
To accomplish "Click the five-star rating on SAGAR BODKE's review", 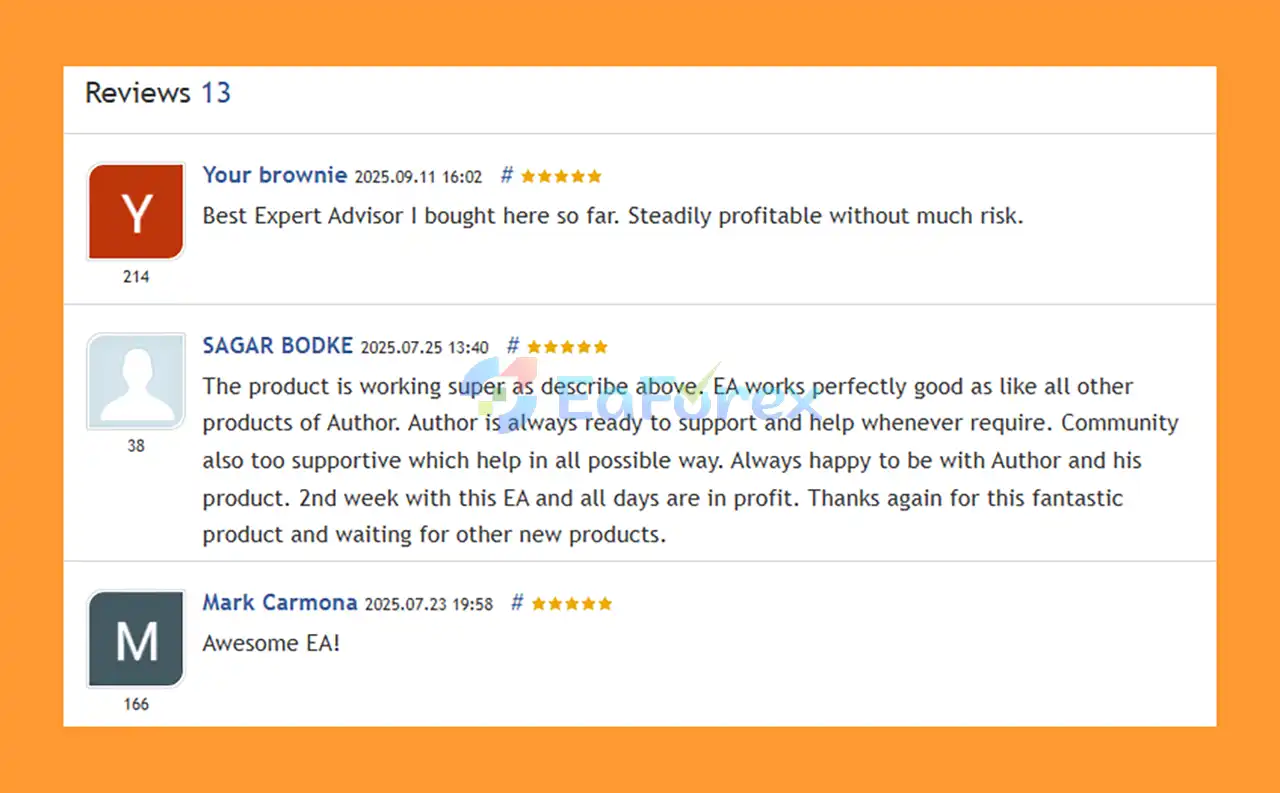I will (x=567, y=347).
